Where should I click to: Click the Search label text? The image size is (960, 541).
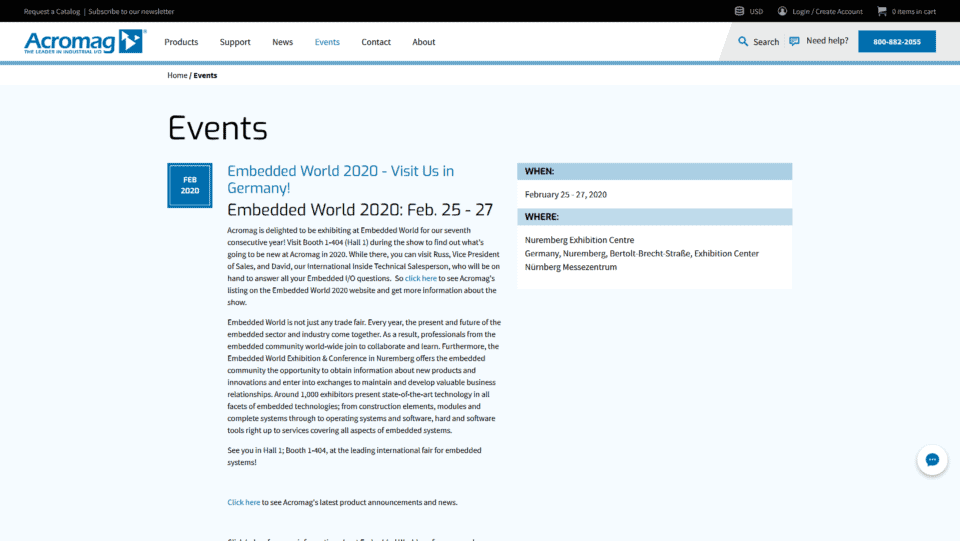click(766, 42)
